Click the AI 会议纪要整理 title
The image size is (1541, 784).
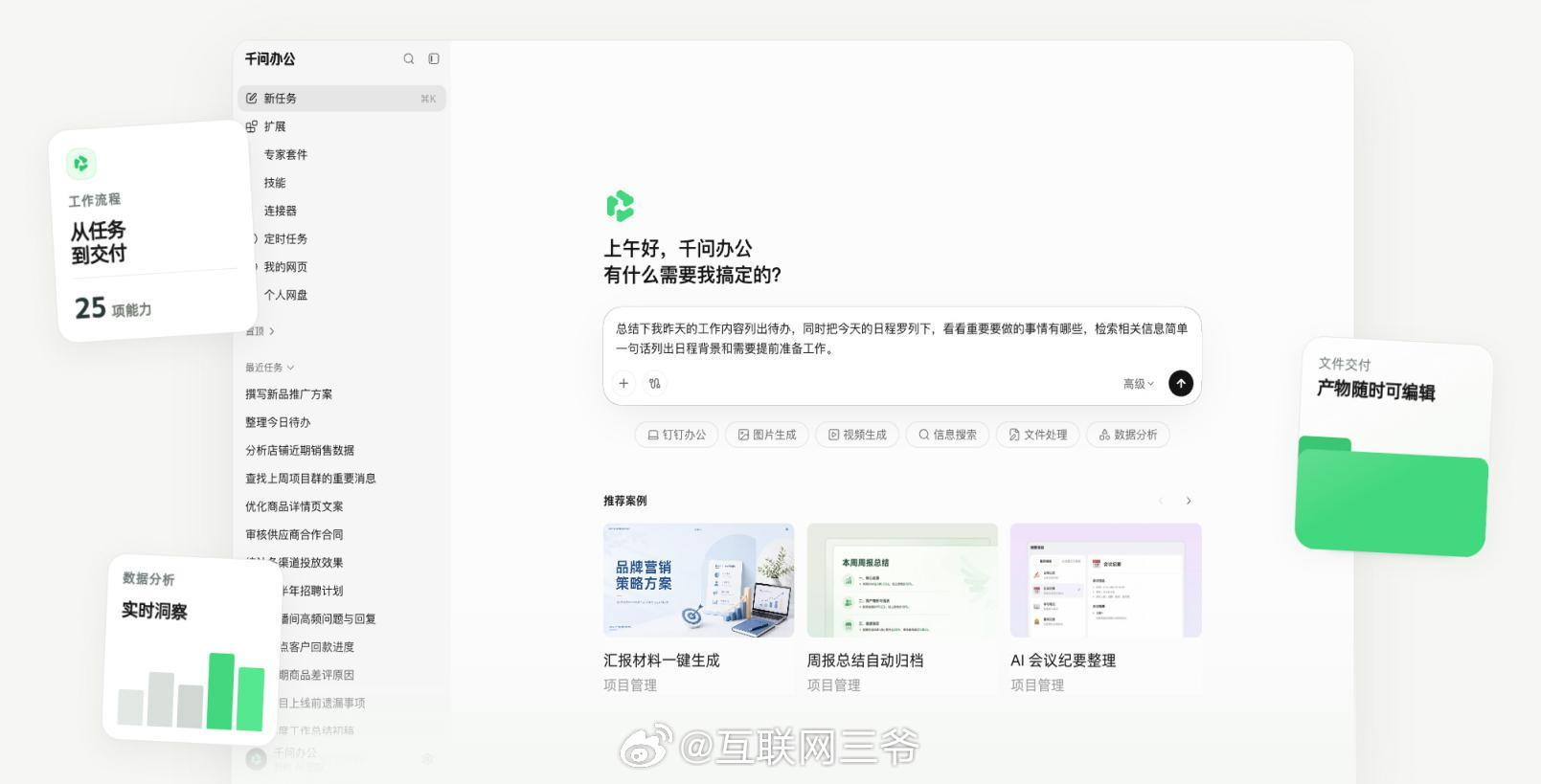point(1063,661)
